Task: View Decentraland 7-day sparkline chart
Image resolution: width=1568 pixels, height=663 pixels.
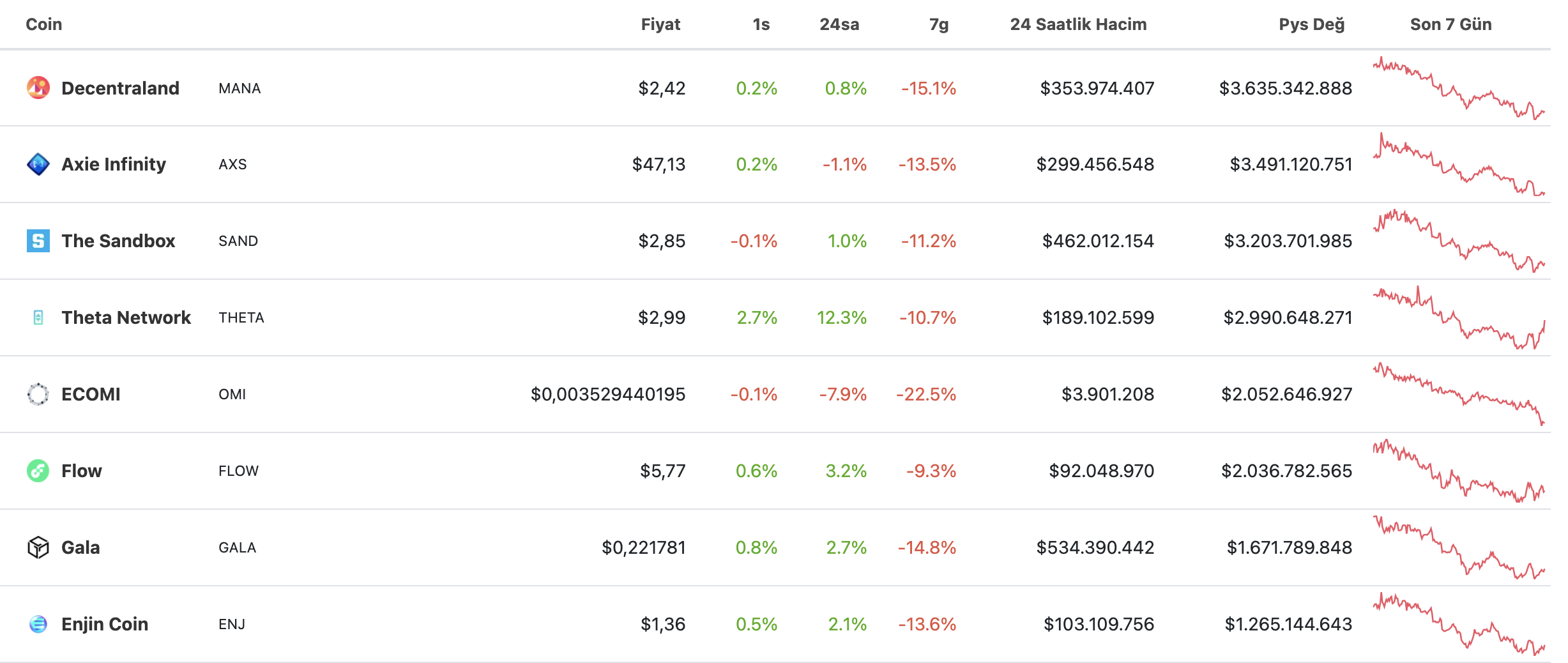Action: click(x=1459, y=88)
